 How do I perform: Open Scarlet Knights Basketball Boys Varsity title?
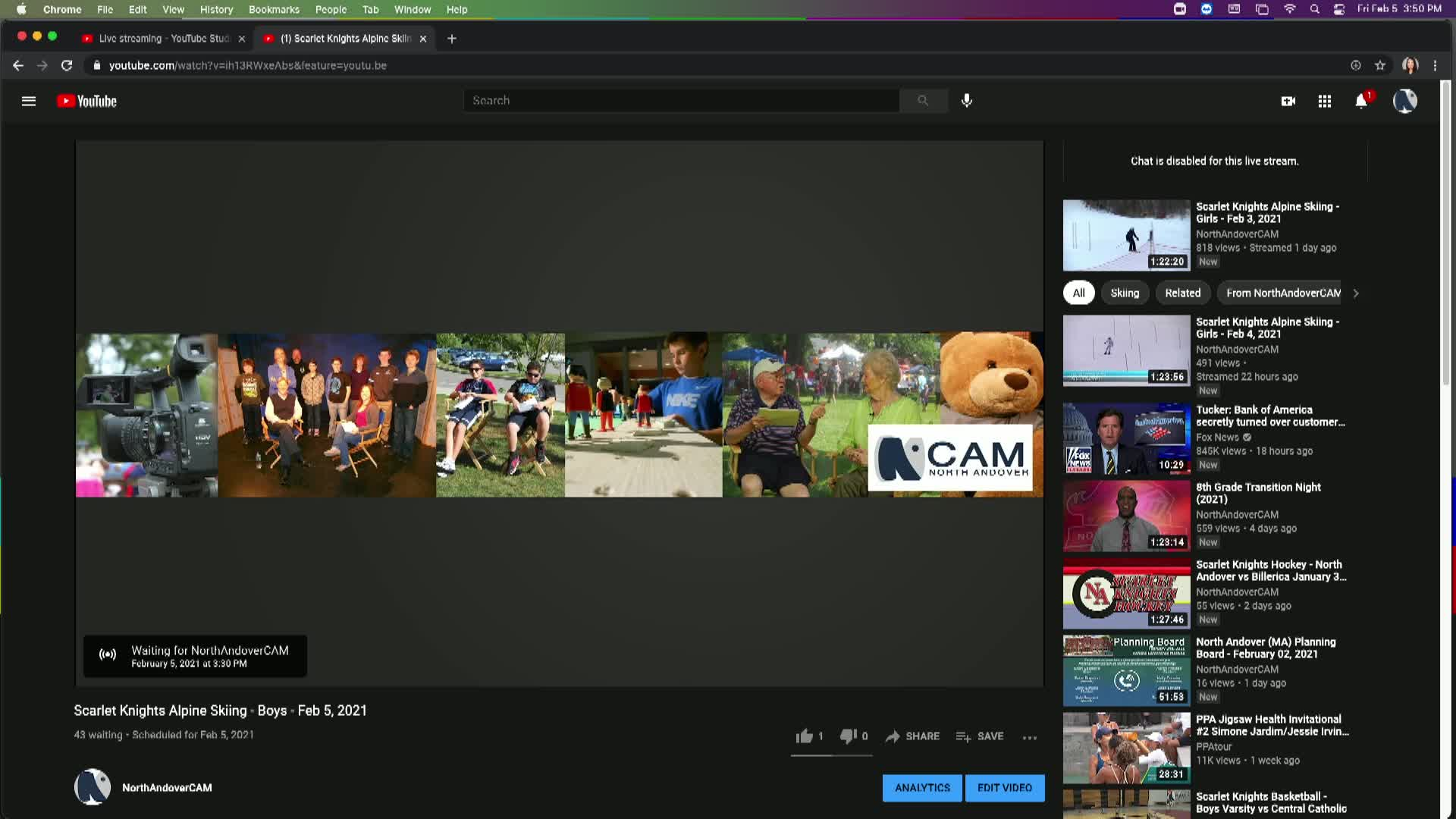(1272, 802)
